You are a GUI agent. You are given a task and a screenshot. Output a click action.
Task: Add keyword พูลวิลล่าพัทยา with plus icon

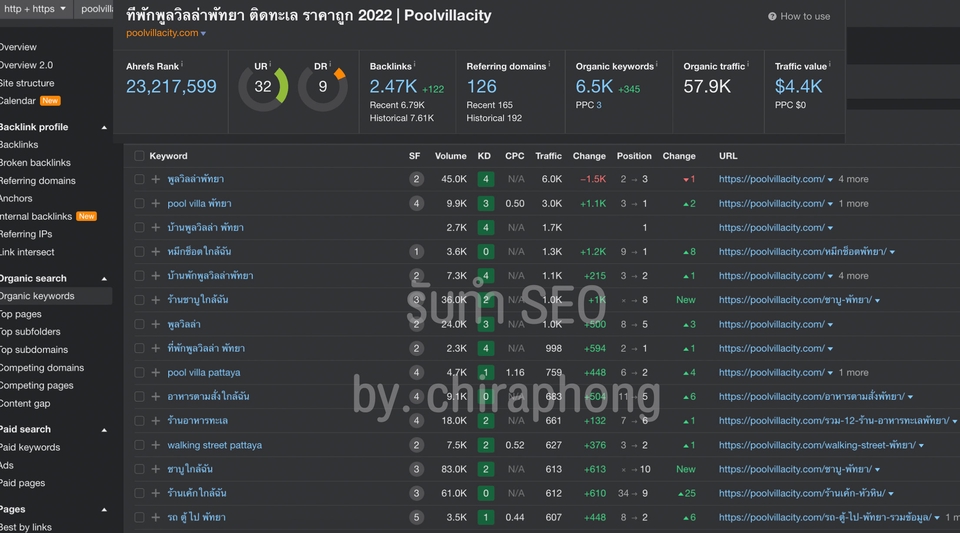156,179
